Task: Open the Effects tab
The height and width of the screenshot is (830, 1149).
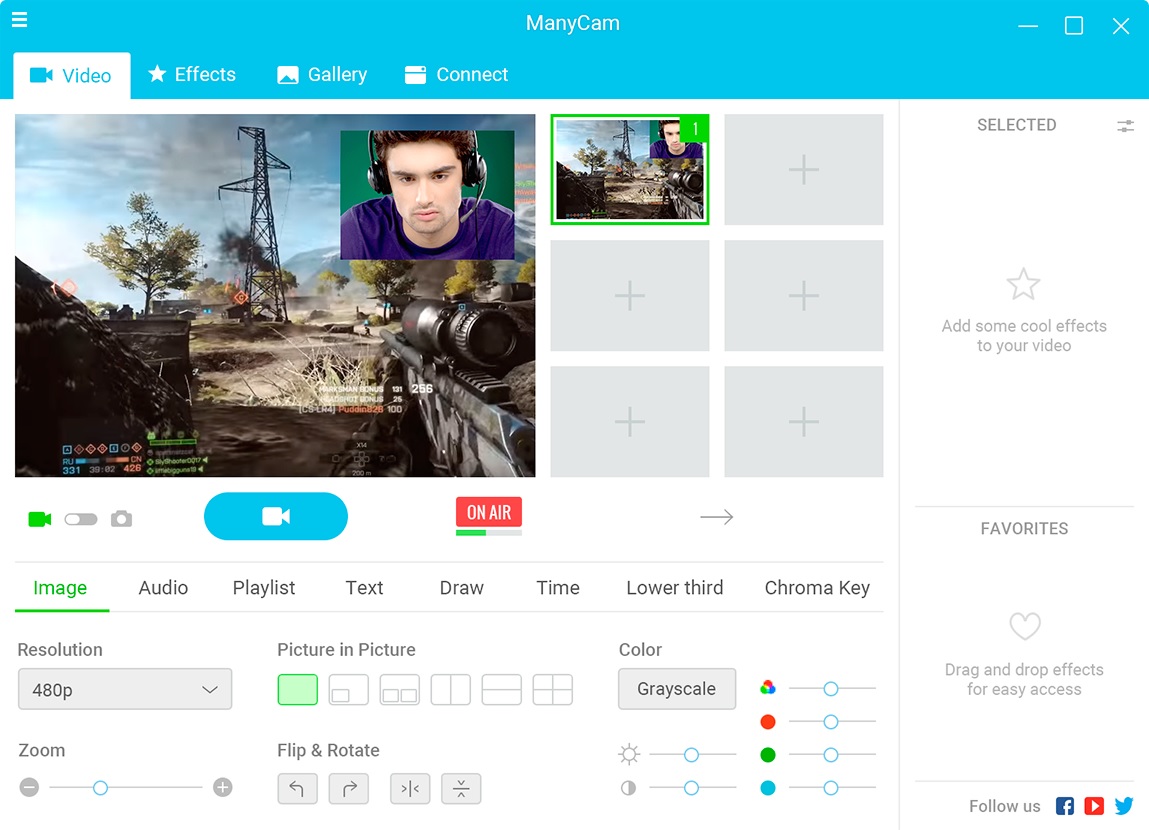Action: coord(192,74)
